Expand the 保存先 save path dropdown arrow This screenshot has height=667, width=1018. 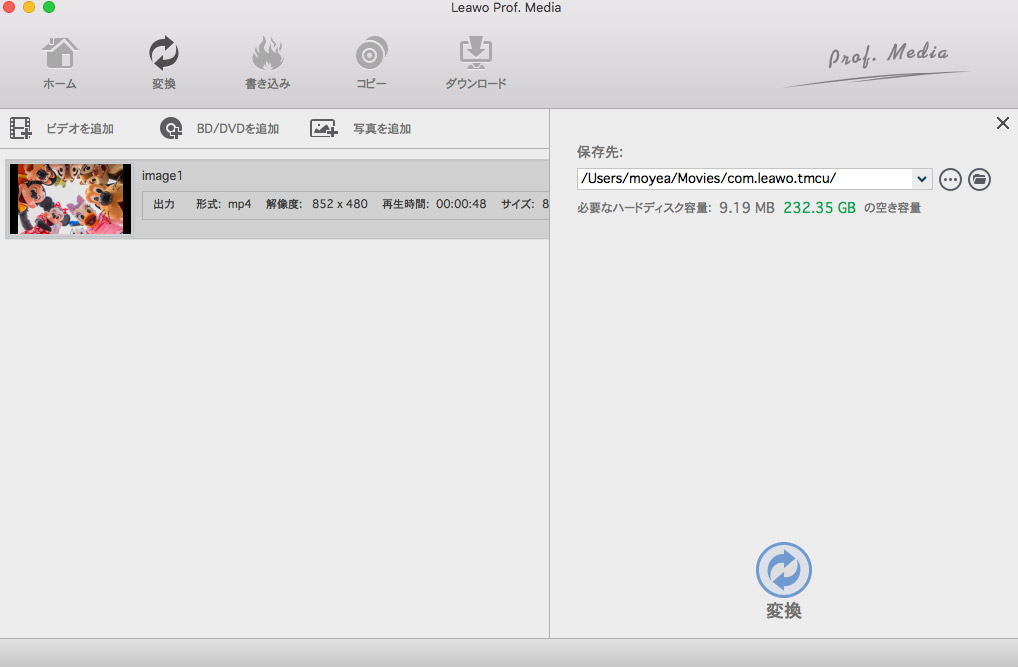click(x=921, y=179)
